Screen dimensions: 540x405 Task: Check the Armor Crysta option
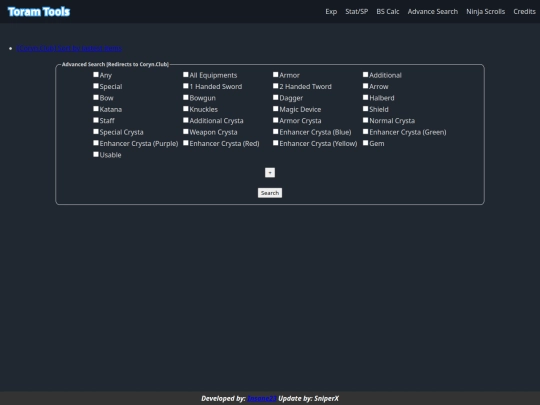[x=276, y=120]
